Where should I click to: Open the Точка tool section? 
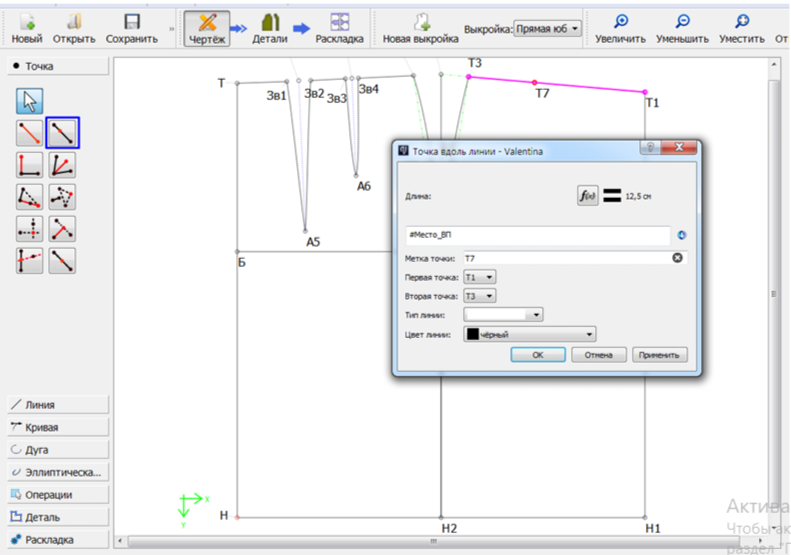(58, 66)
